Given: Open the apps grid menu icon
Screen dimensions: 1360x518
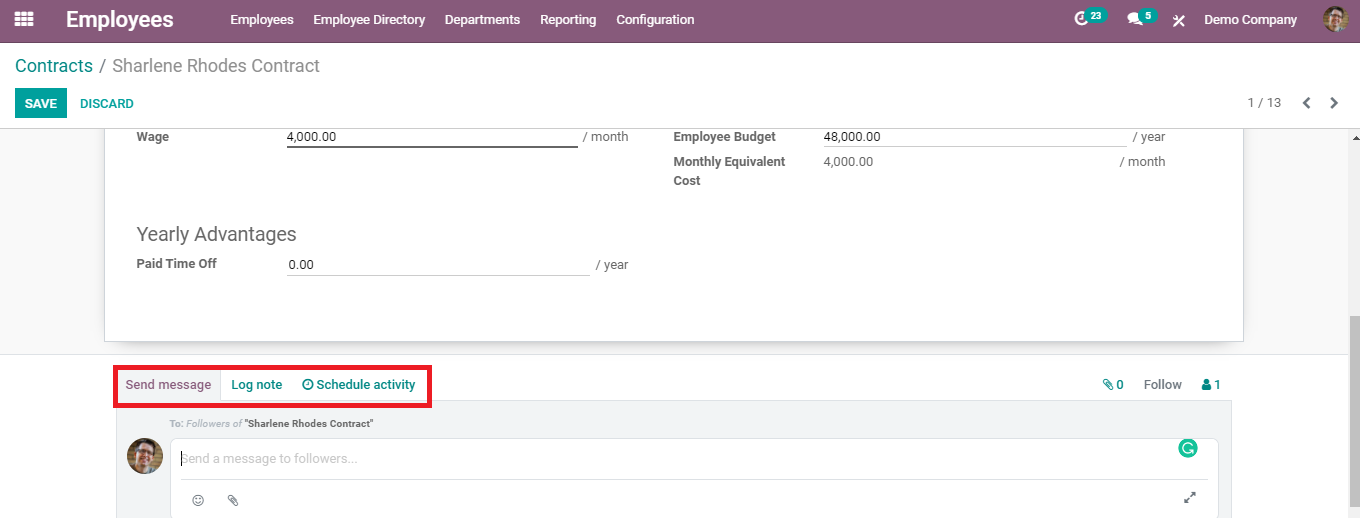Looking at the screenshot, I should (23, 19).
